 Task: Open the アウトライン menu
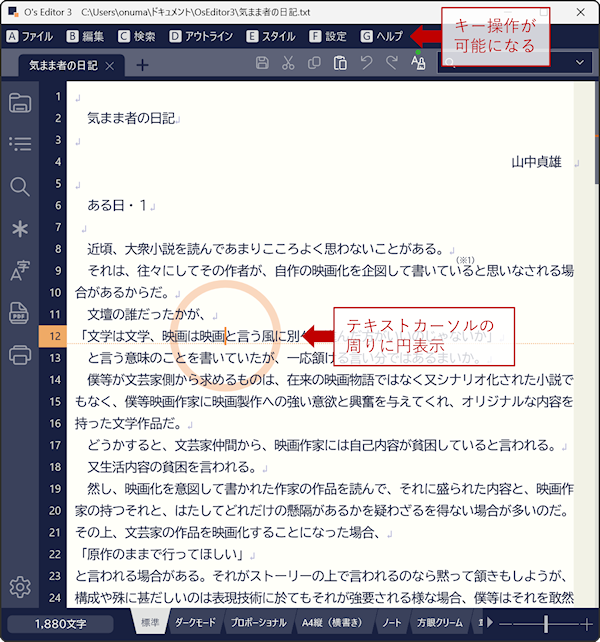(201, 37)
